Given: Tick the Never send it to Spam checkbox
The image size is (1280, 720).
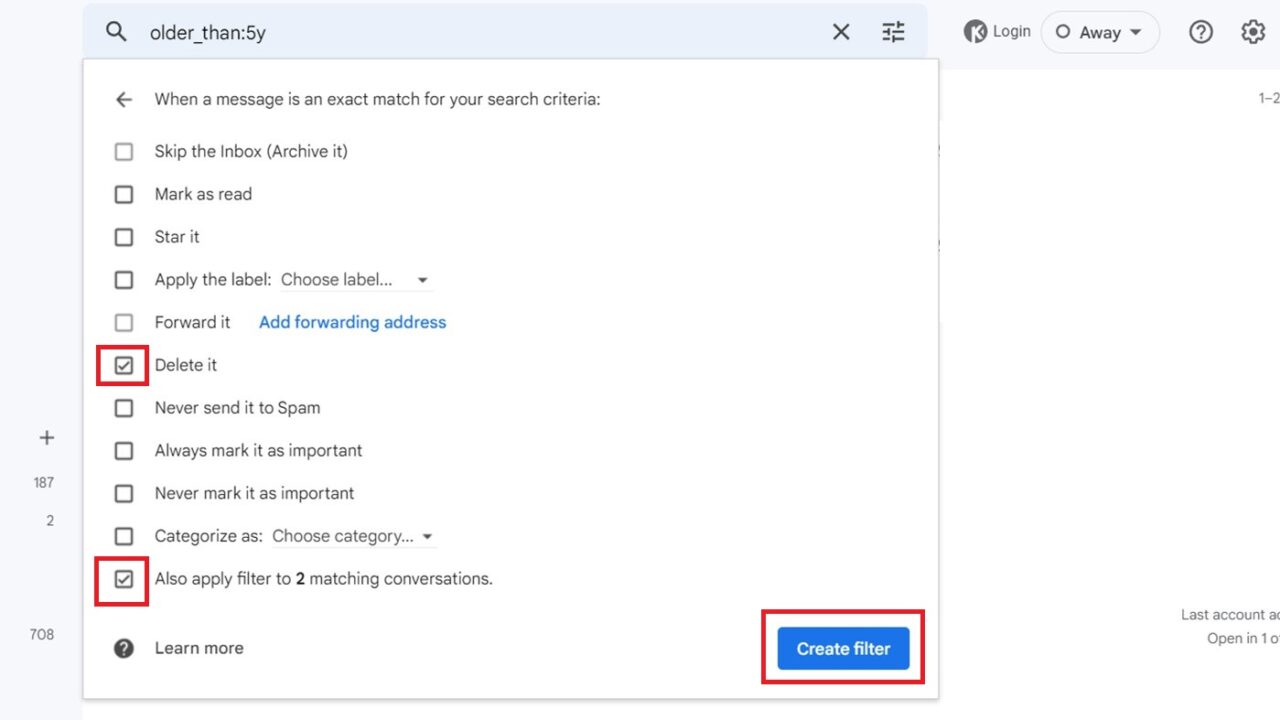Looking at the screenshot, I should click(124, 408).
